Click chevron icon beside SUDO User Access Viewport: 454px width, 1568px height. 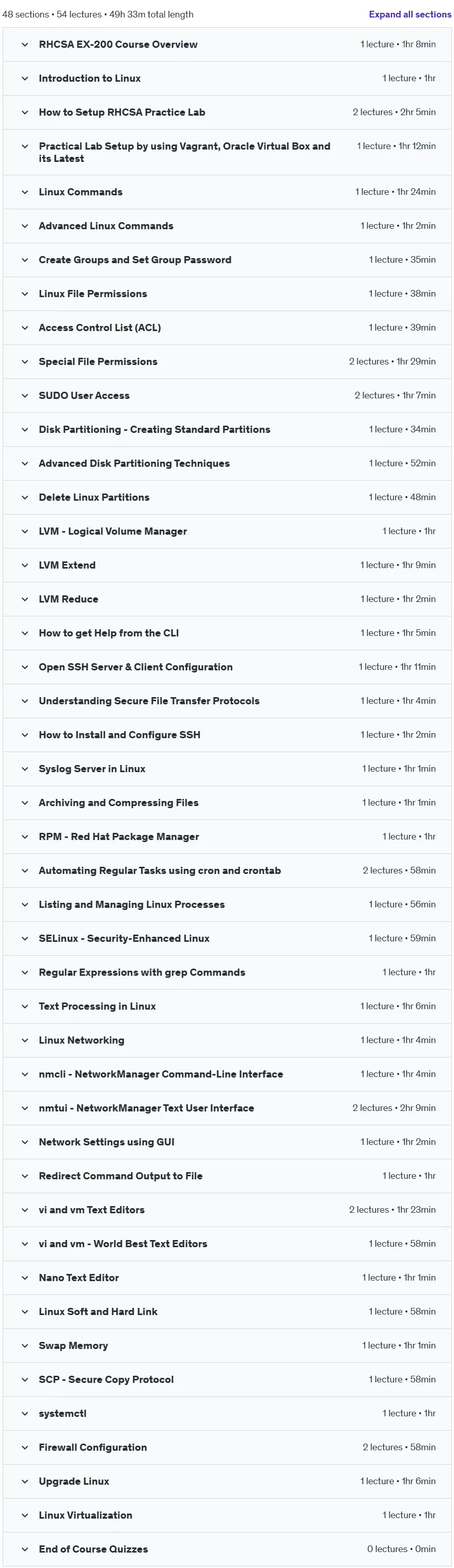click(25, 396)
